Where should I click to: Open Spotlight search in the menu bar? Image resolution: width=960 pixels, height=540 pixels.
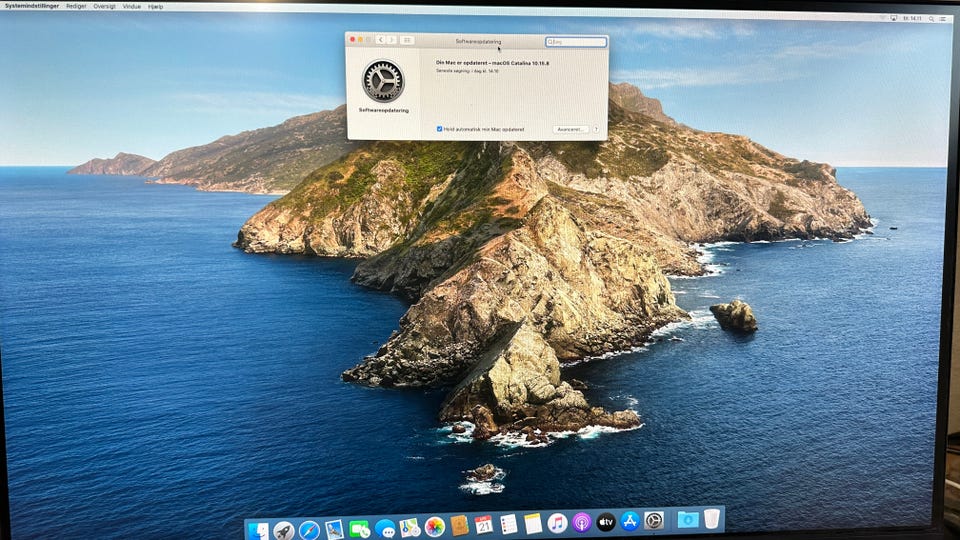pos(931,19)
